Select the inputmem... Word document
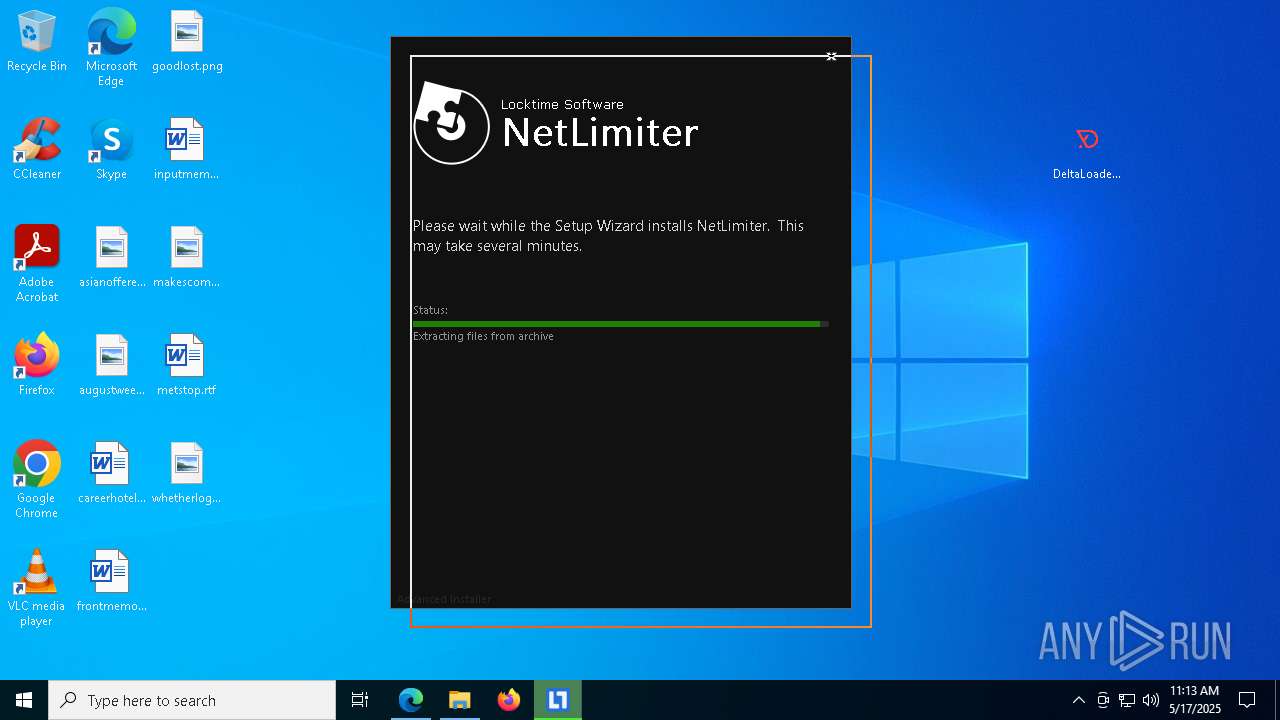The image size is (1280, 720). point(186,150)
